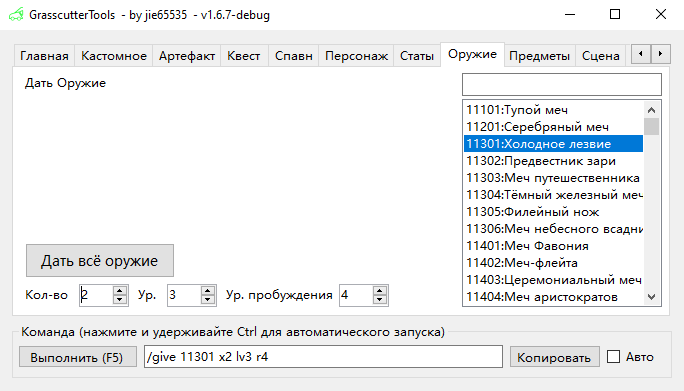Switch to the Статы tab

[417, 56]
